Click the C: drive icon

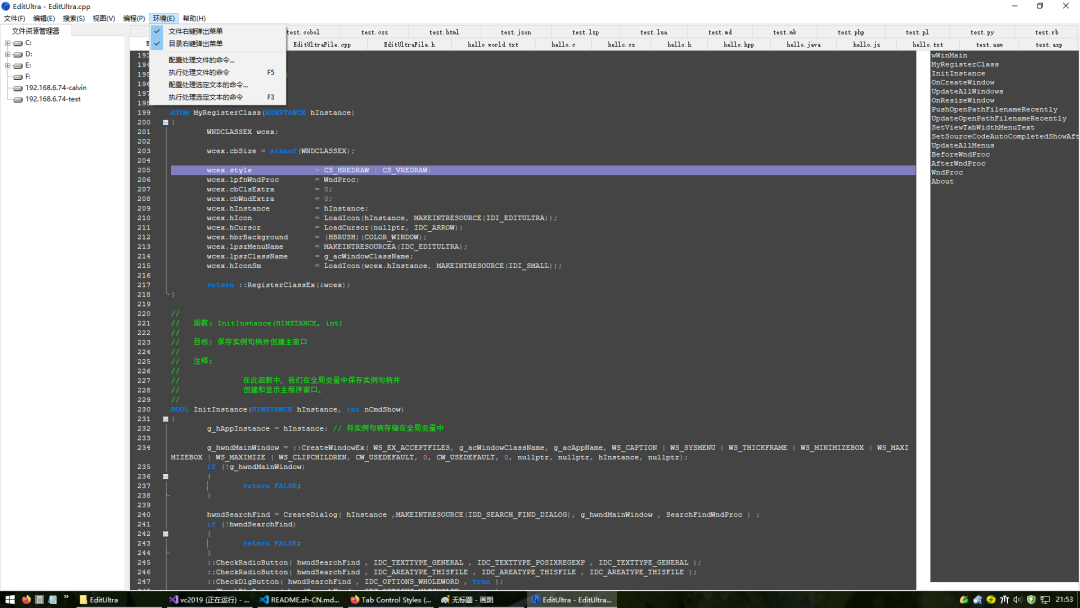click(x=18, y=43)
